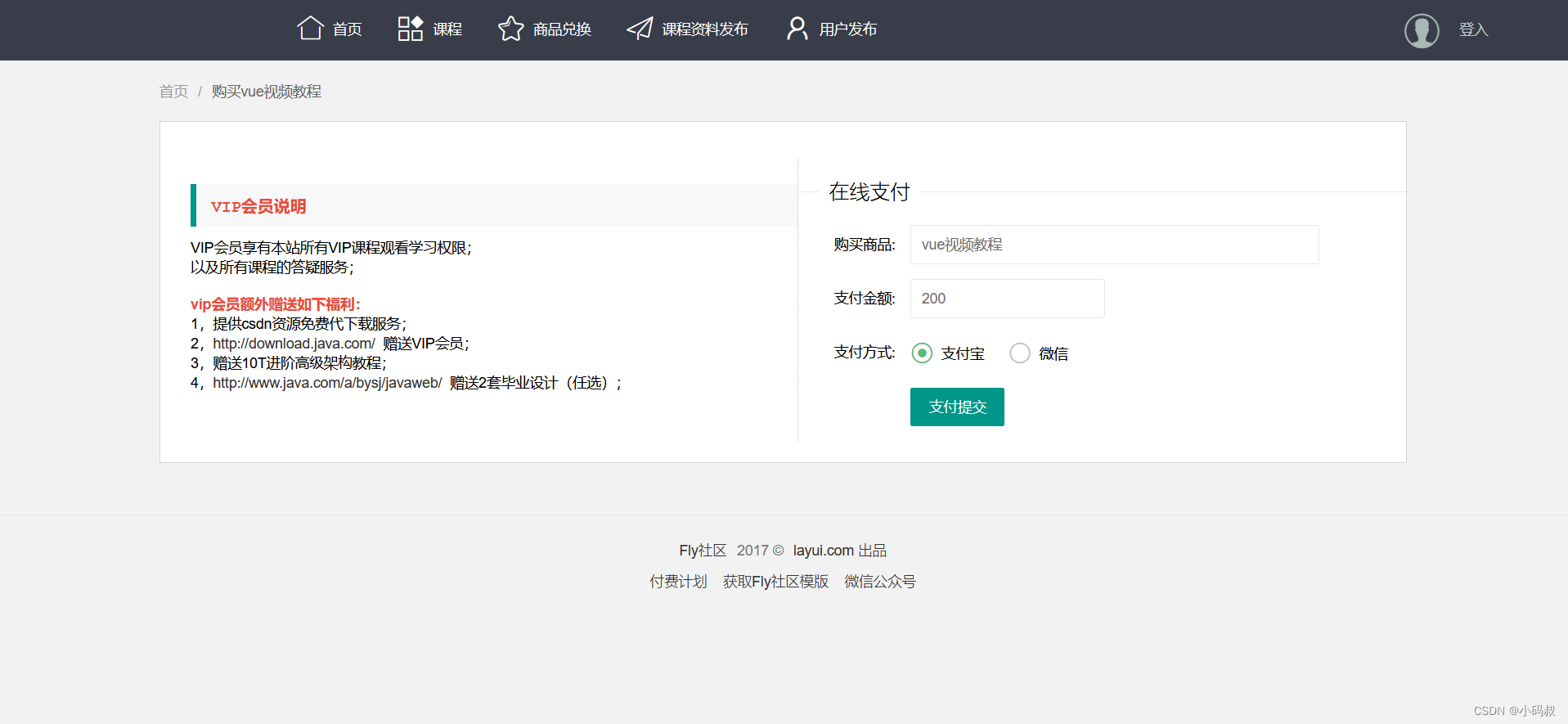Click the http://download.java.com/ link text
Viewport: 1568px width, 724px height.
294,344
